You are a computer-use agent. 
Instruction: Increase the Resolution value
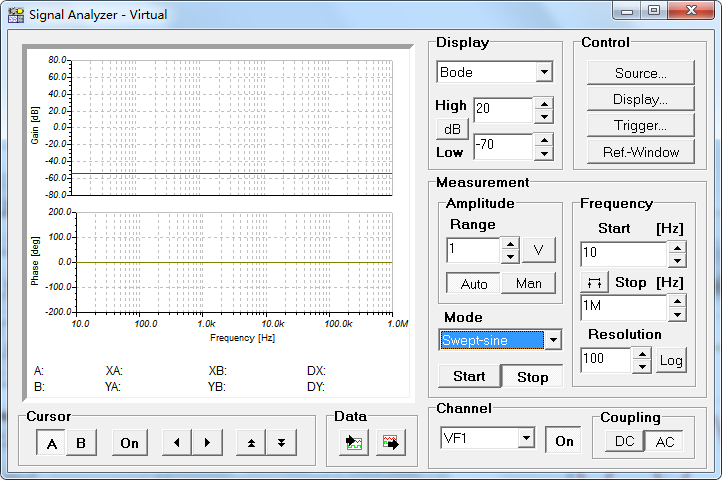coord(642,354)
